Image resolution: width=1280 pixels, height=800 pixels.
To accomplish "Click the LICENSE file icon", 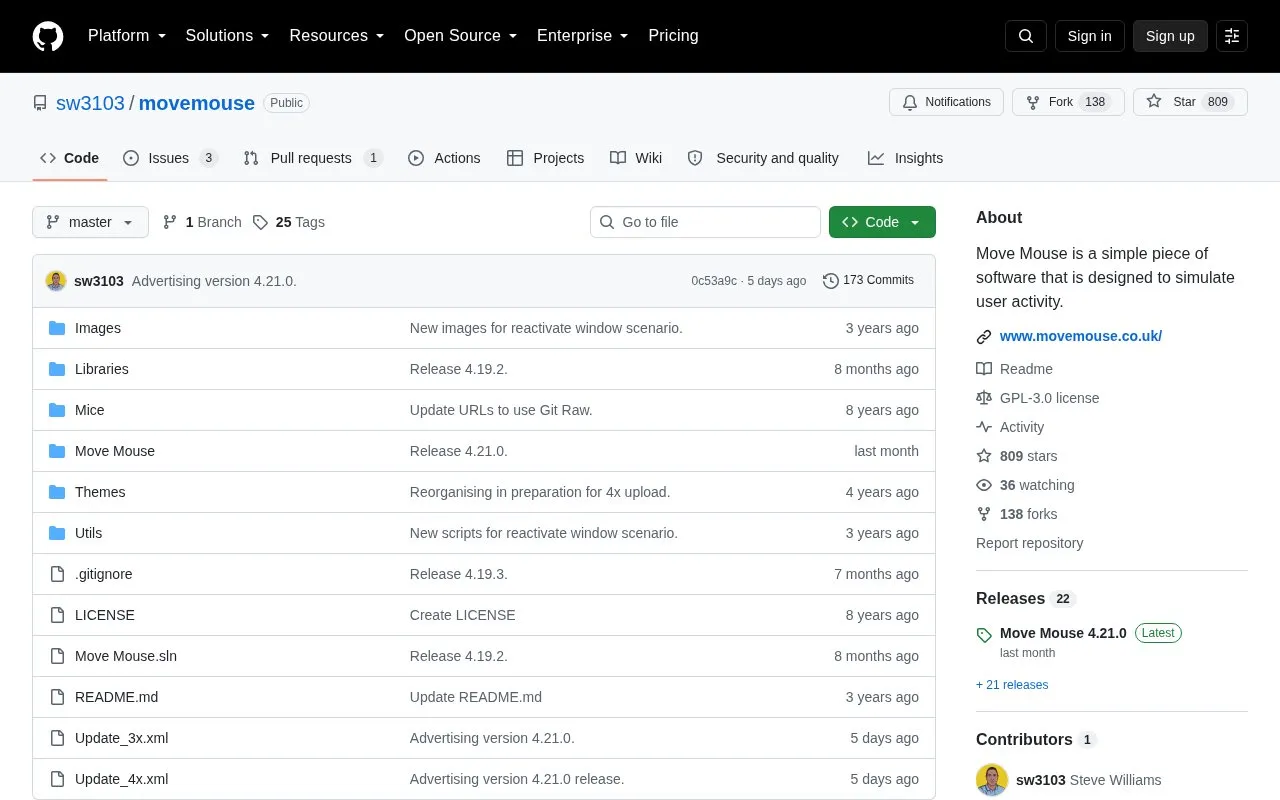I will (57, 615).
